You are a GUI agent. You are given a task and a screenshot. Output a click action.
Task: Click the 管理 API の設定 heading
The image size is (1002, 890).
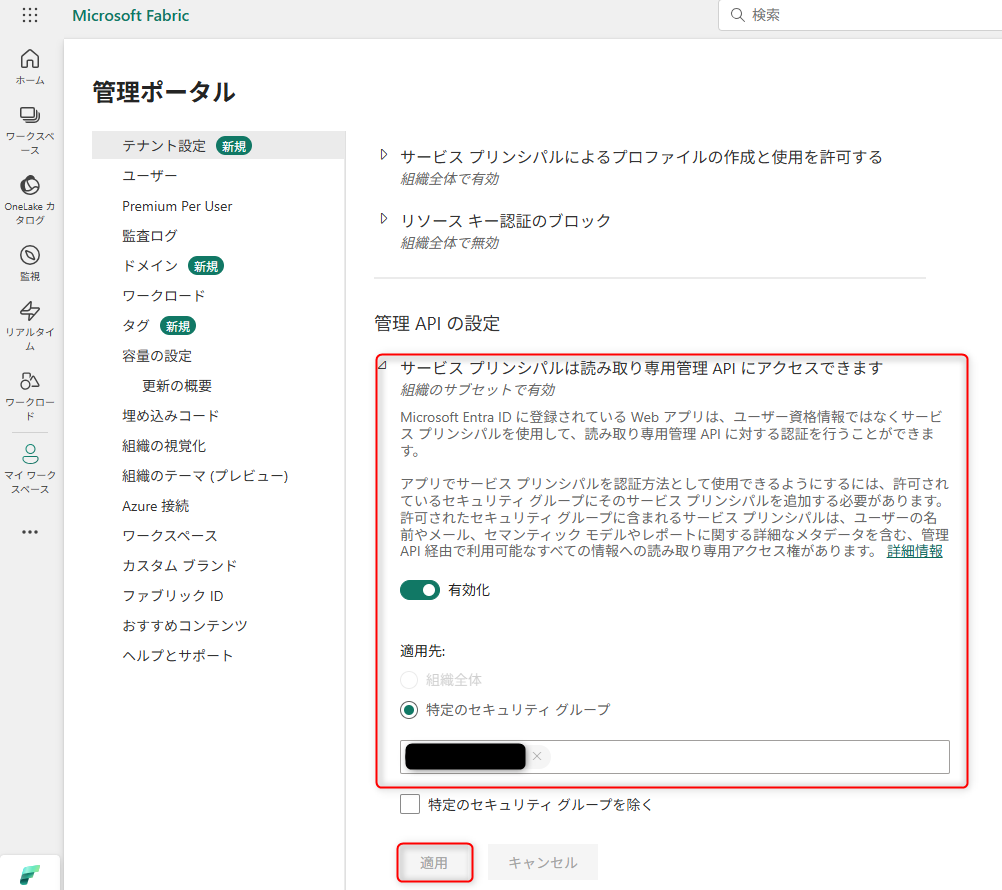pos(437,323)
